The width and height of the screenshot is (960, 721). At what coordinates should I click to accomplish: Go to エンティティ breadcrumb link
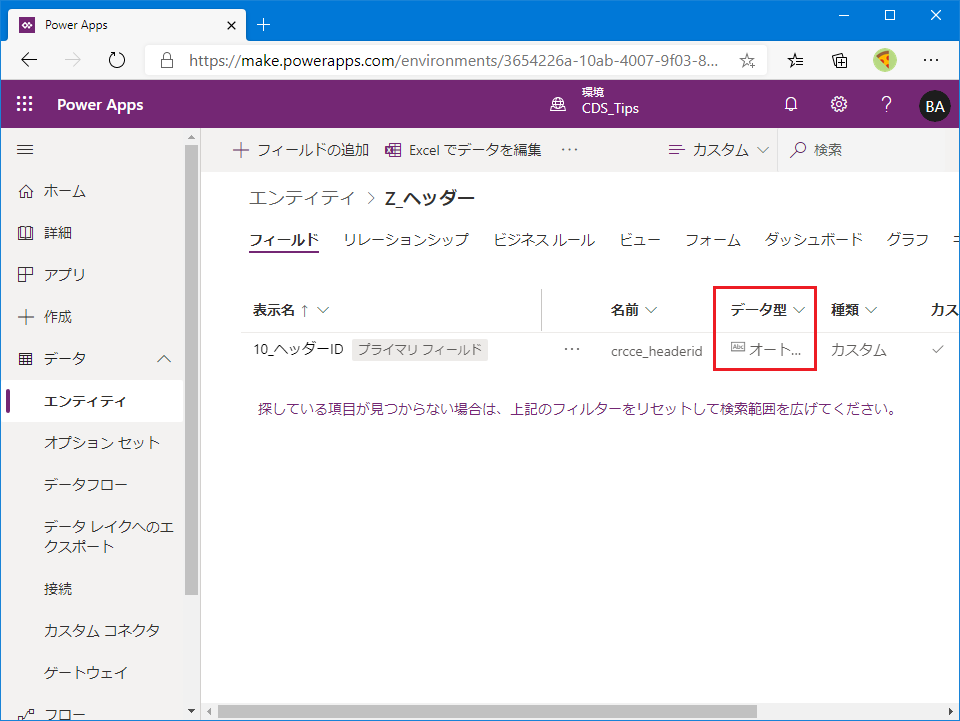click(302, 198)
